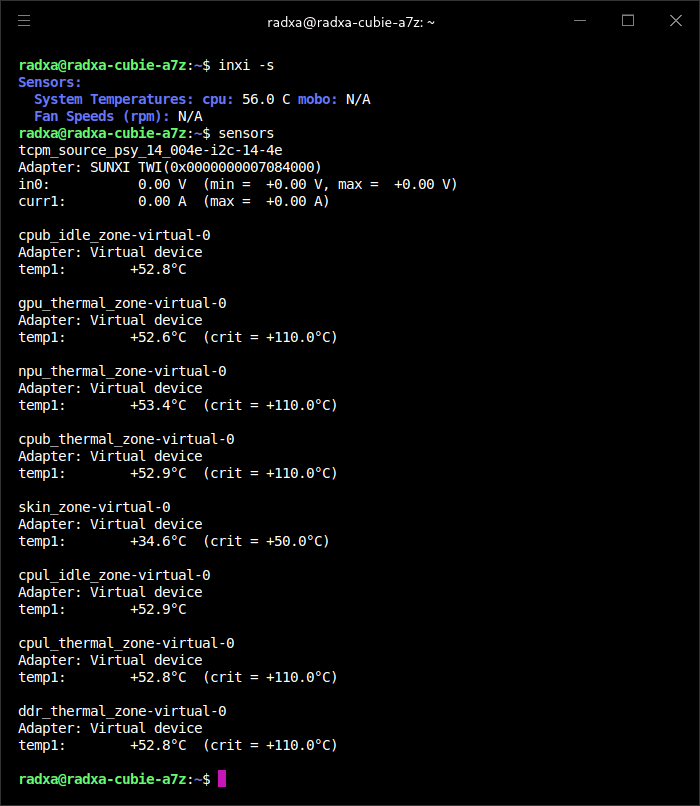
Task: Open the terminal hamburger menu
Action: [24, 21]
